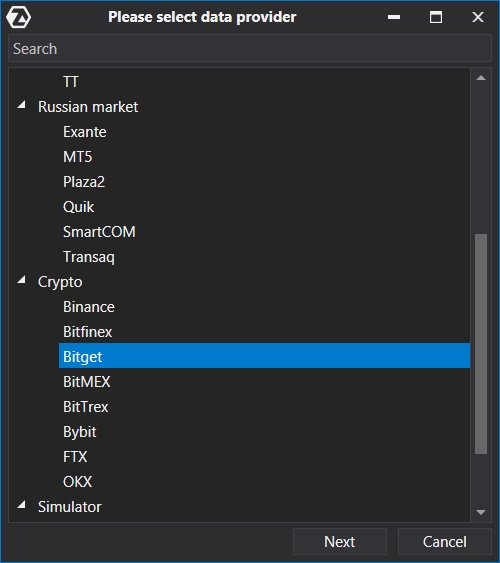Maximize the data provider window
This screenshot has height=563, width=500.
tap(436, 17)
